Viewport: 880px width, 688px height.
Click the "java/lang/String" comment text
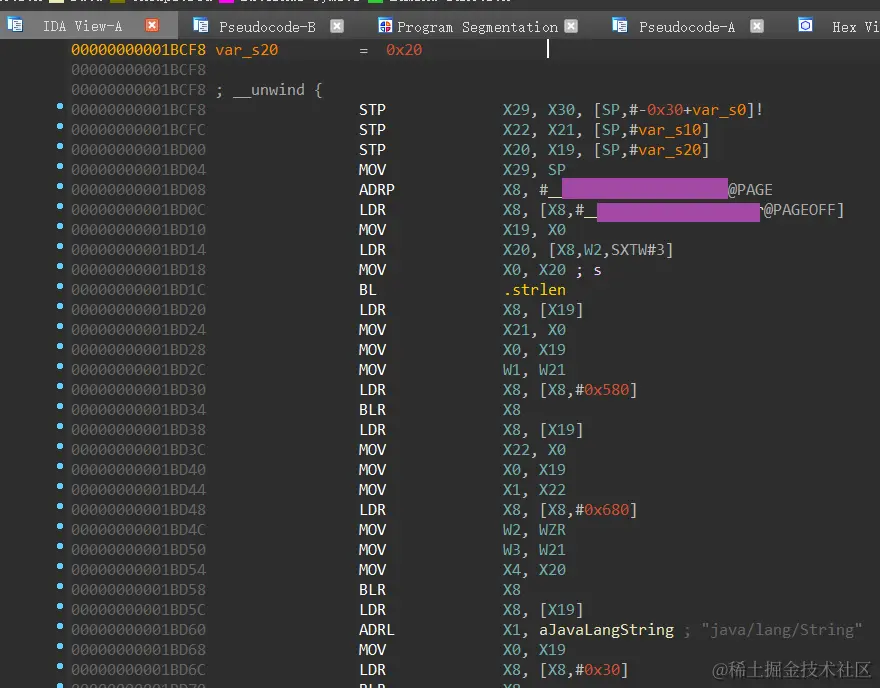[781, 630]
